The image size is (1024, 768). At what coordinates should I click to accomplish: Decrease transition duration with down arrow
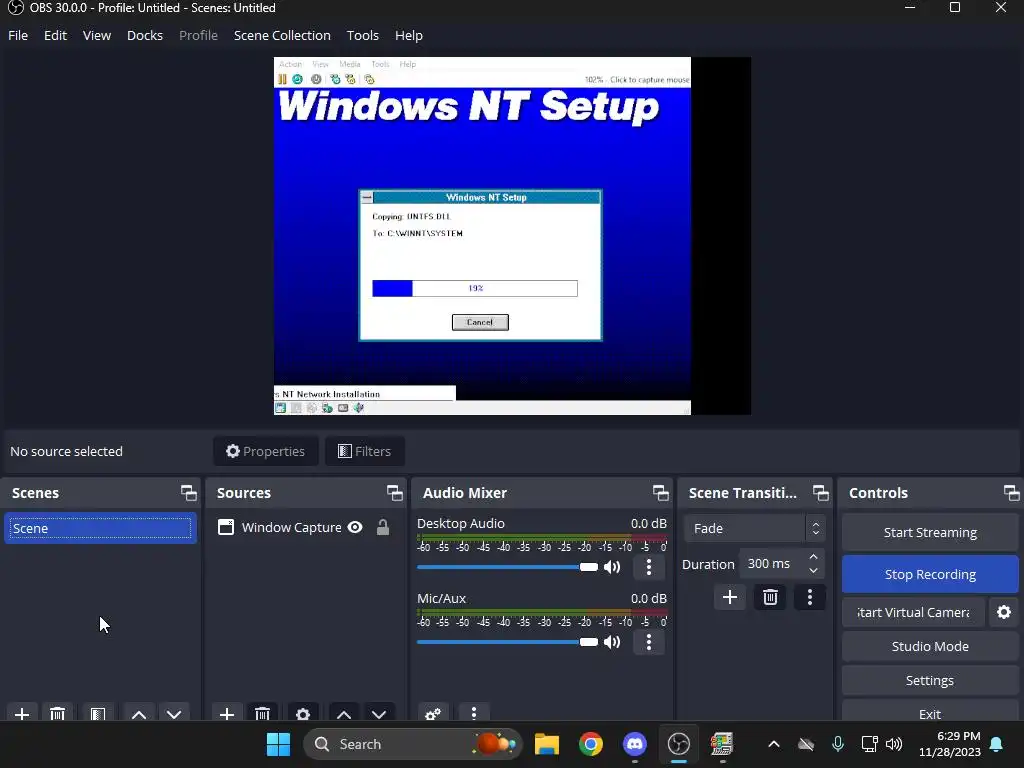coord(813,571)
